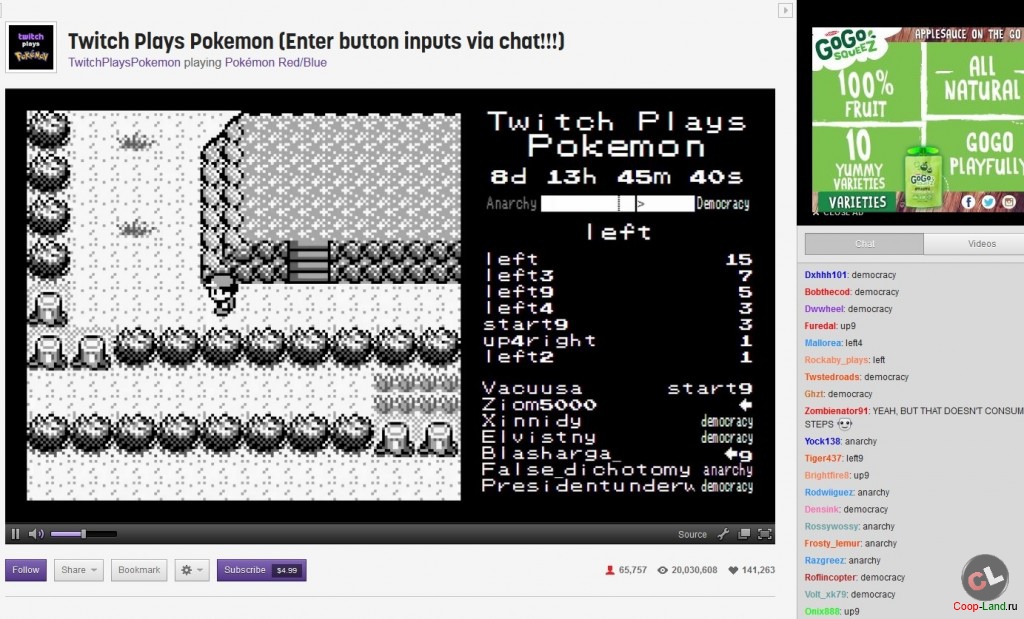Open the gear options dropdown
Image resolution: width=1024 pixels, height=619 pixels.
191,570
